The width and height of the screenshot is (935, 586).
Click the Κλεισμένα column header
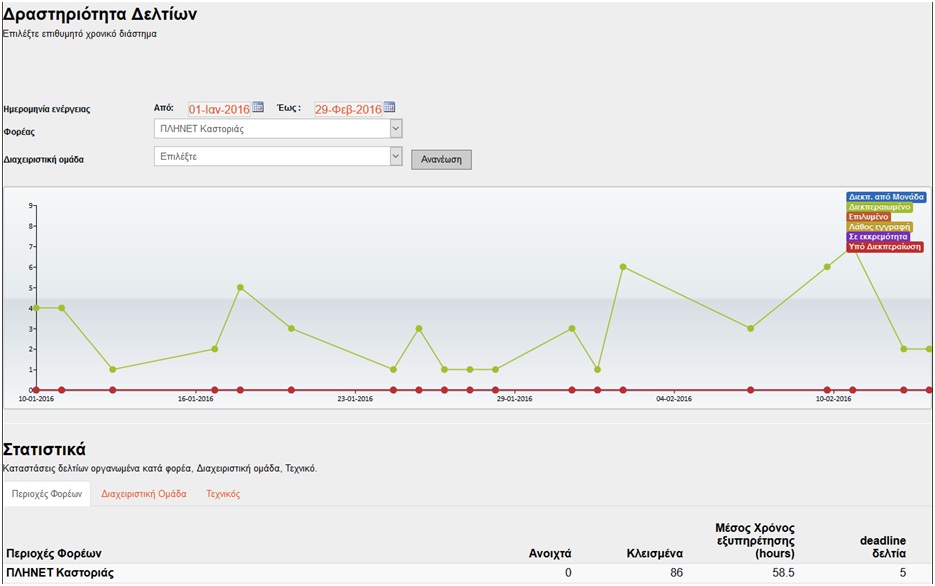(654, 553)
